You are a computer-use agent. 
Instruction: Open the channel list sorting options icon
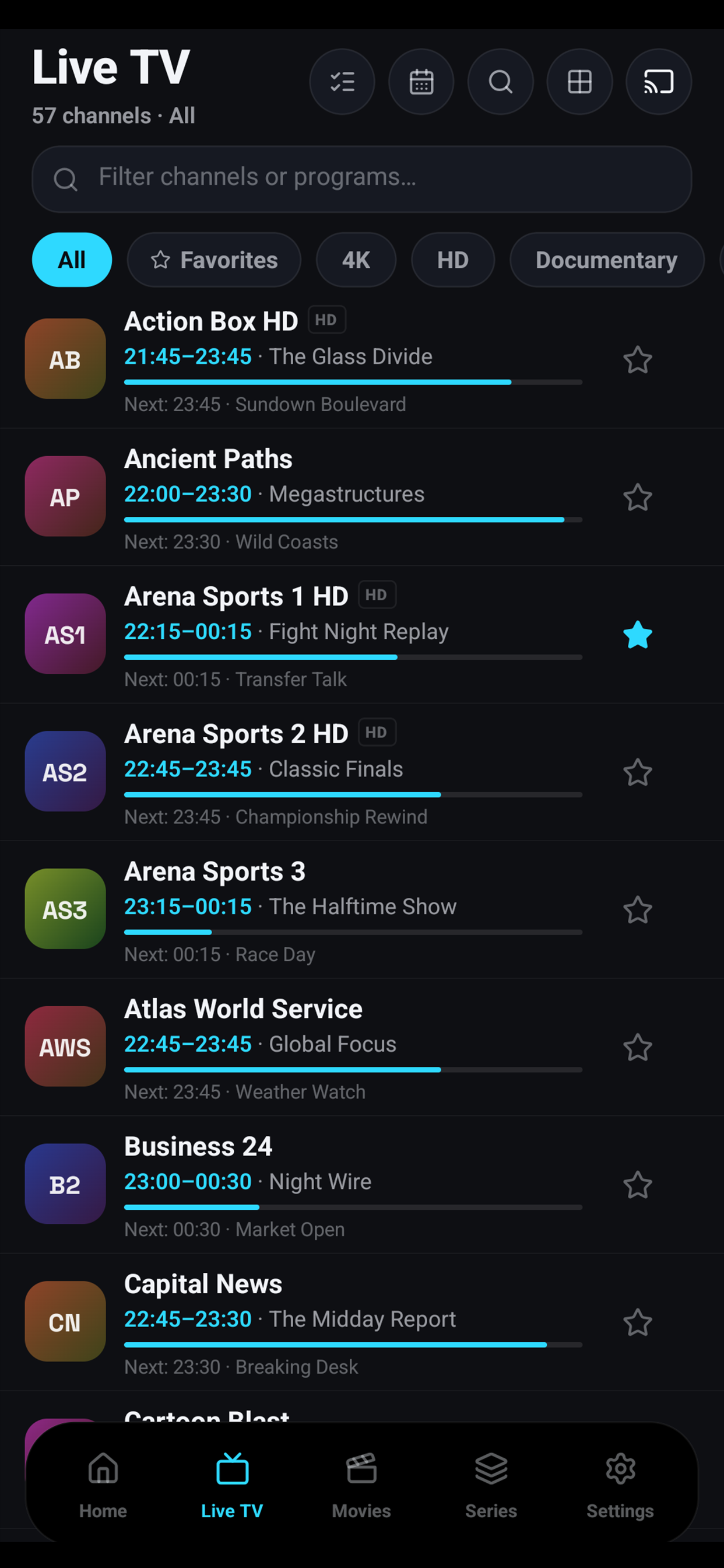tap(342, 82)
